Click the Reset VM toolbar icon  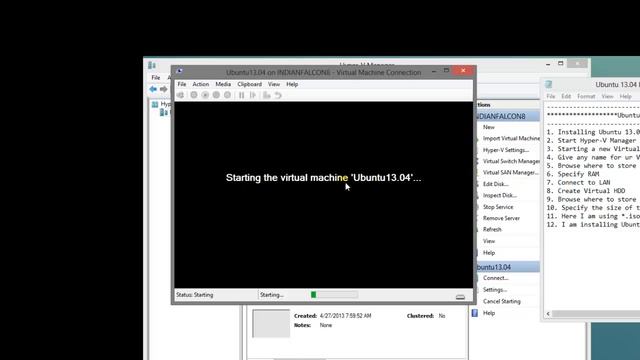(253, 95)
